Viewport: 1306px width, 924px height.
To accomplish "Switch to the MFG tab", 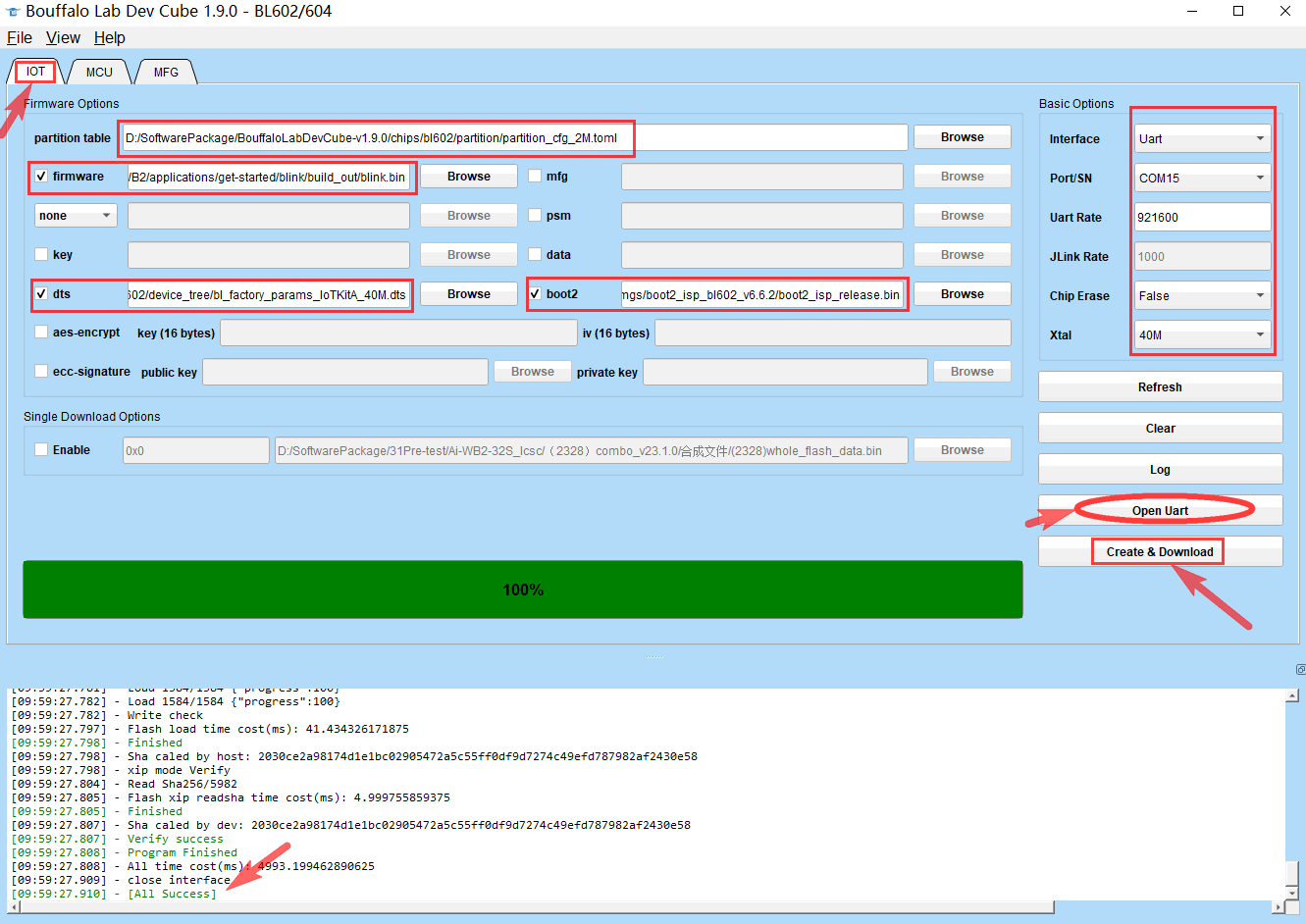I will (x=166, y=72).
